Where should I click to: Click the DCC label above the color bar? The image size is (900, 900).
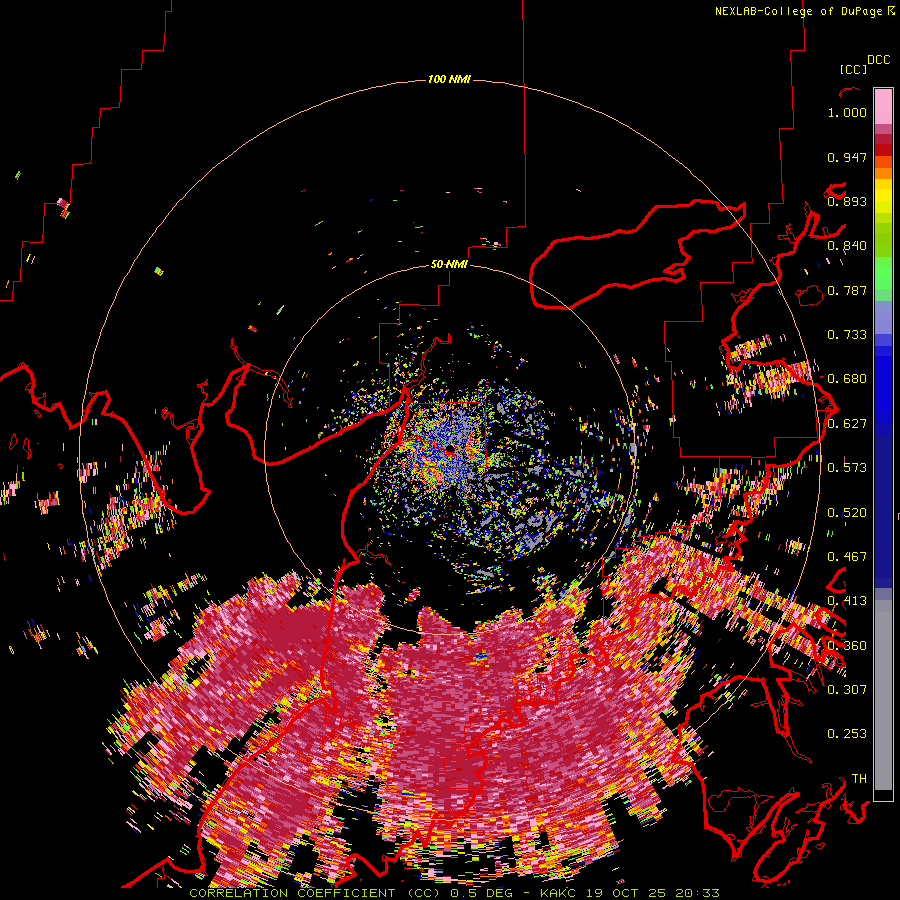tap(879, 60)
